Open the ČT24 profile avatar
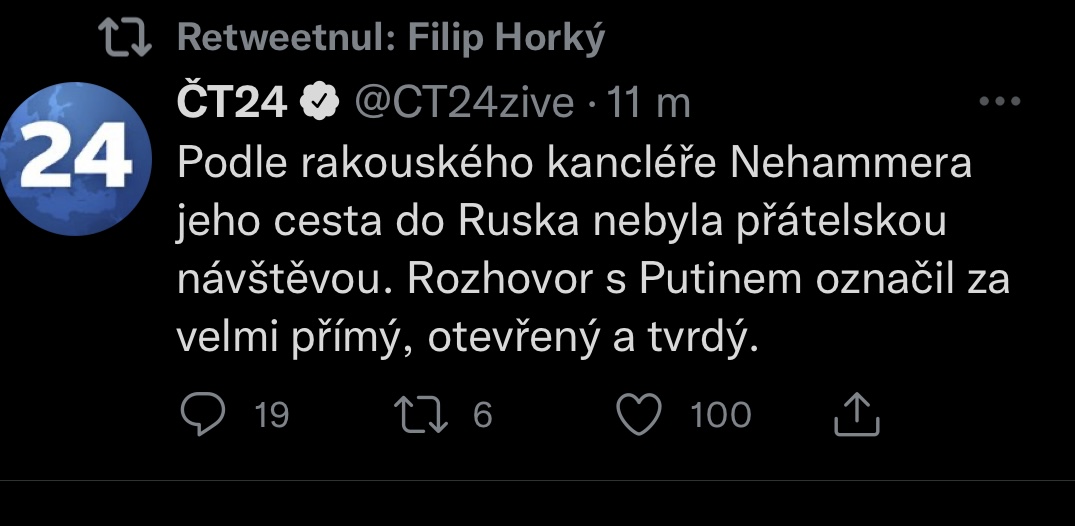 (x=76, y=158)
